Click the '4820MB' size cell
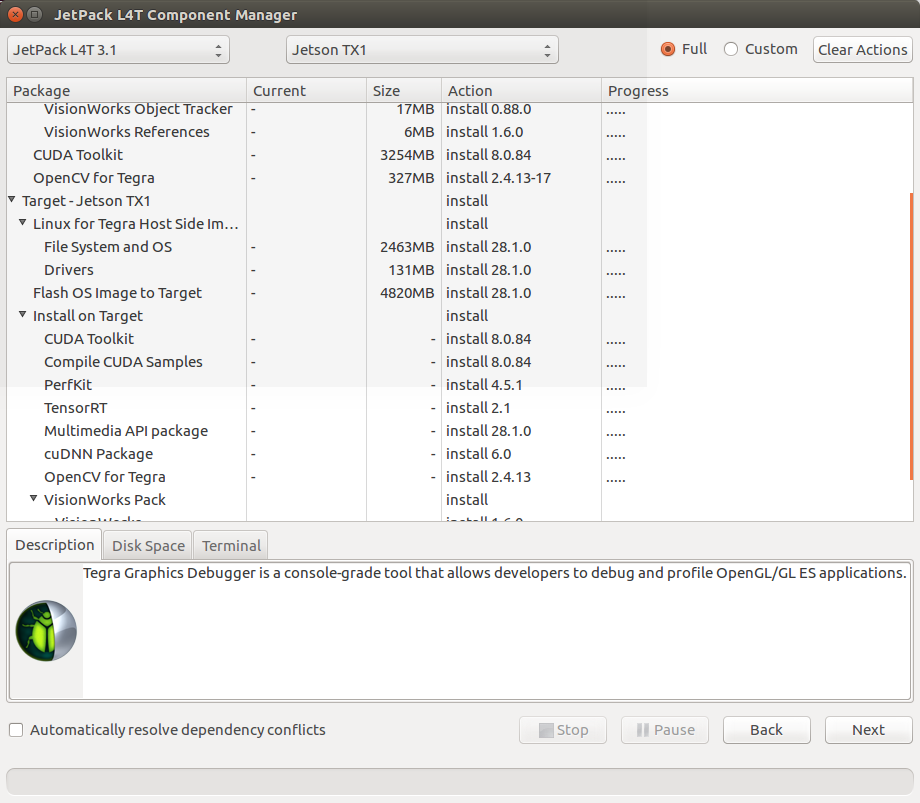 tap(407, 293)
